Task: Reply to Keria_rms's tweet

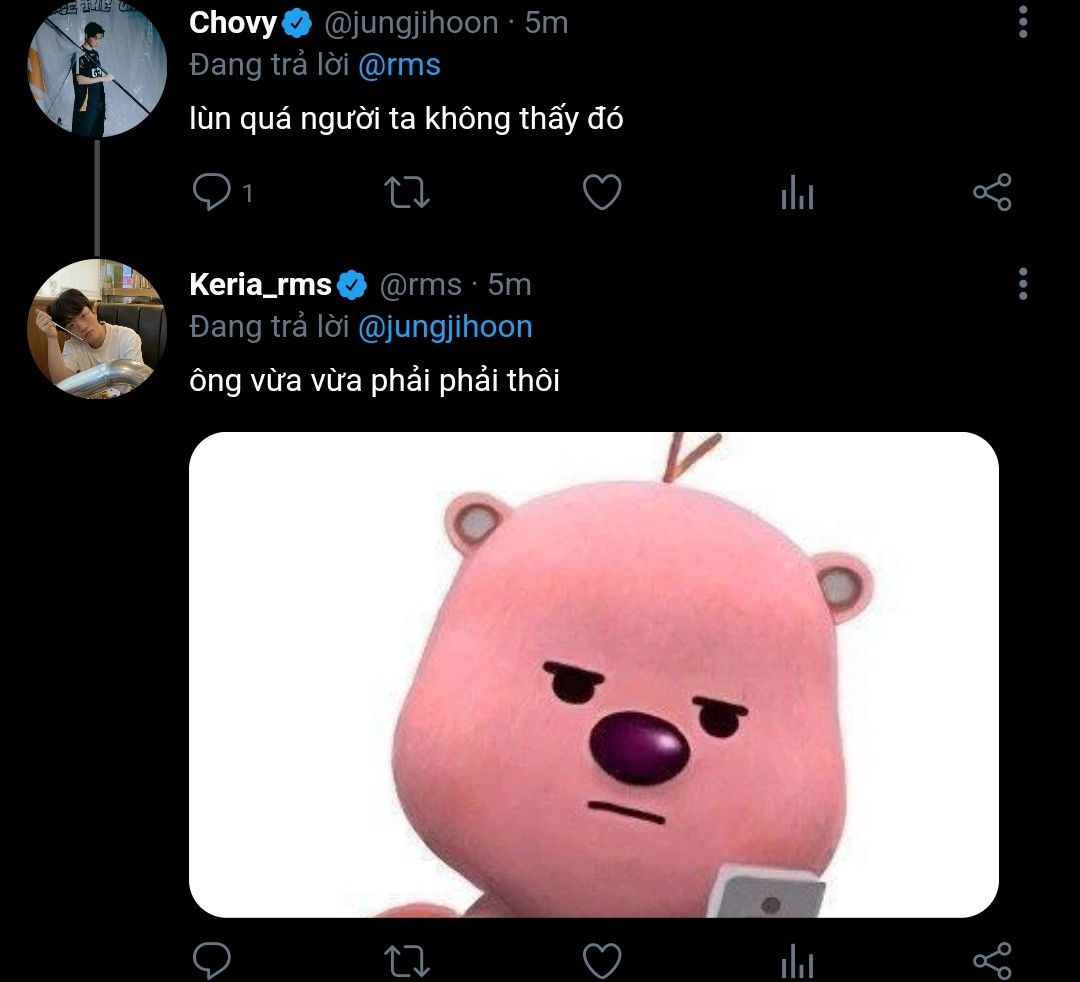Action: 211,960
